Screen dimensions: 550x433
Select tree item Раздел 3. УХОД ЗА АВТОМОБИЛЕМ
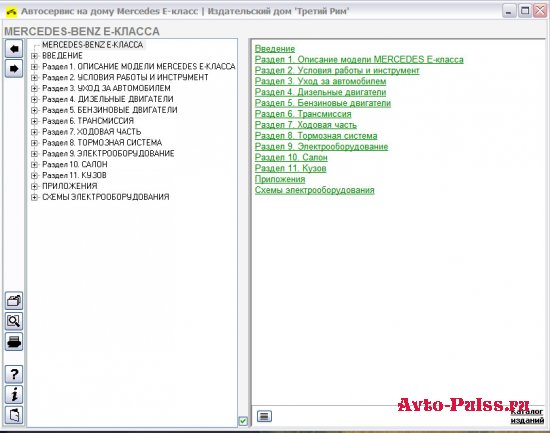pyautogui.click(x=106, y=88)
